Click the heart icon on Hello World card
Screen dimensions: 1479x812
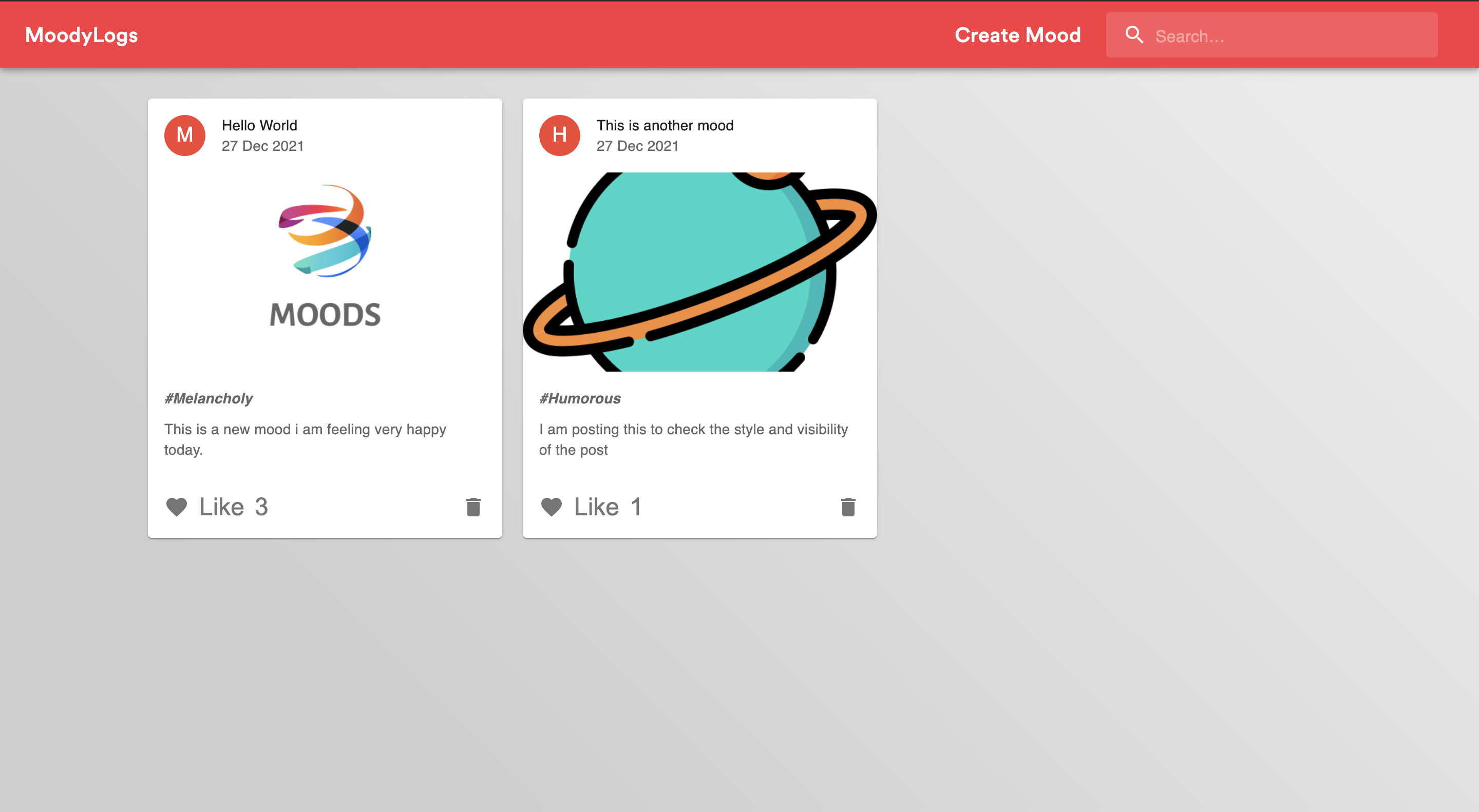click(x=176, y=507)
